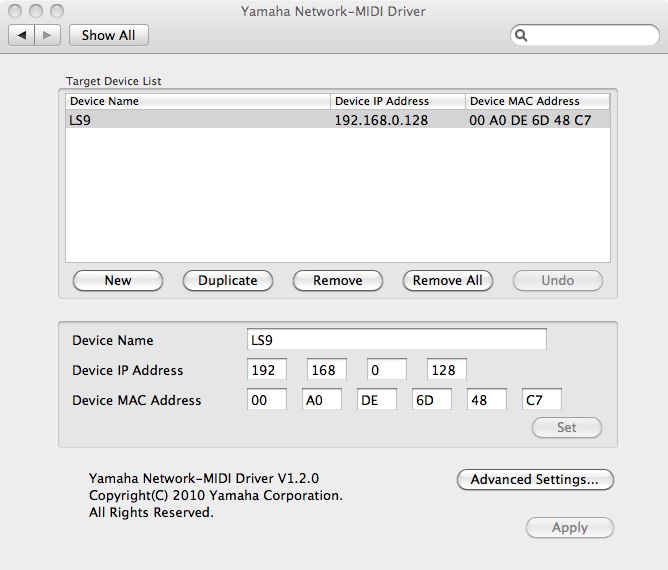Go forward with the right arrow button
Image resolution: width=668 pixels, height=570 pixels.
click(x=47, y=35)
